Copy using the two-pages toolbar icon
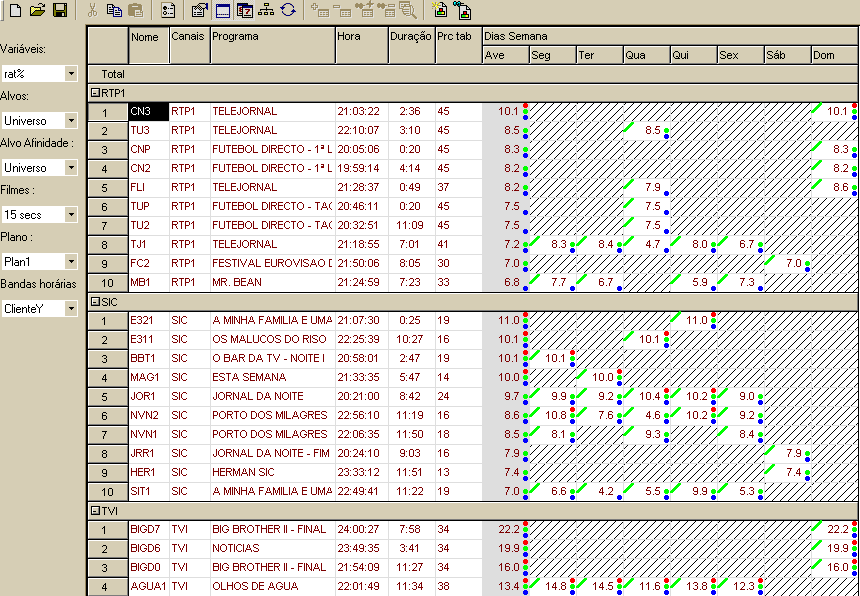The width and height of the screenshot is (860, 596). (114, 10)
